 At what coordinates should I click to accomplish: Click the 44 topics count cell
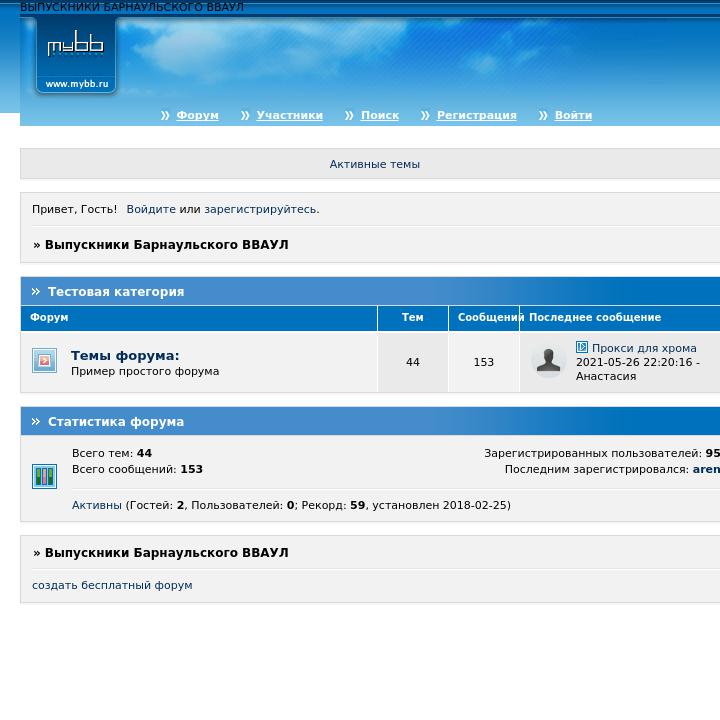tap(413, 362)
